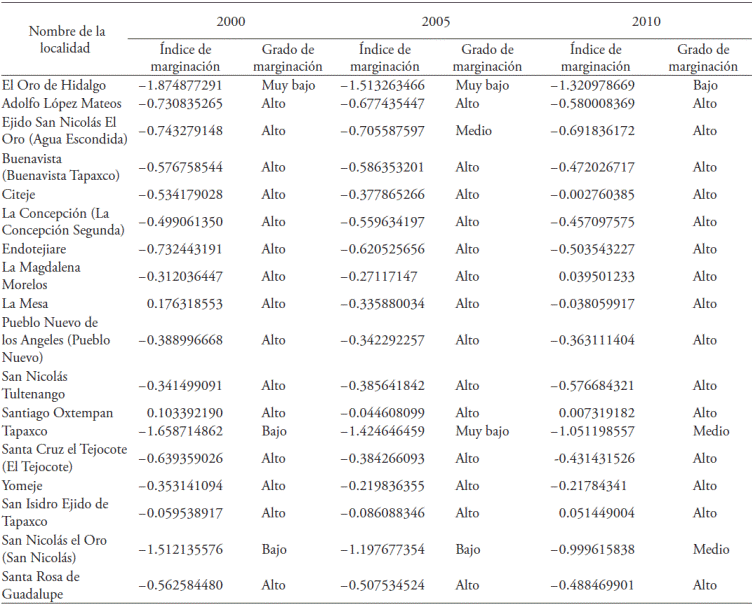Select the 'Adolfo López Mateos' locality name
This screenshot has height=606, width=752.
(62, 104)
